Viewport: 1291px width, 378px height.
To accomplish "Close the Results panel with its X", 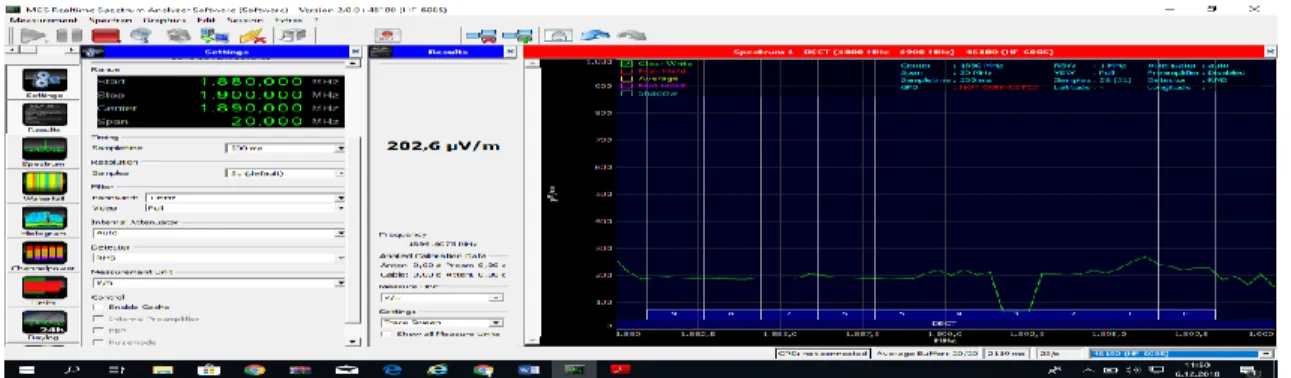I will click(511, 51).
